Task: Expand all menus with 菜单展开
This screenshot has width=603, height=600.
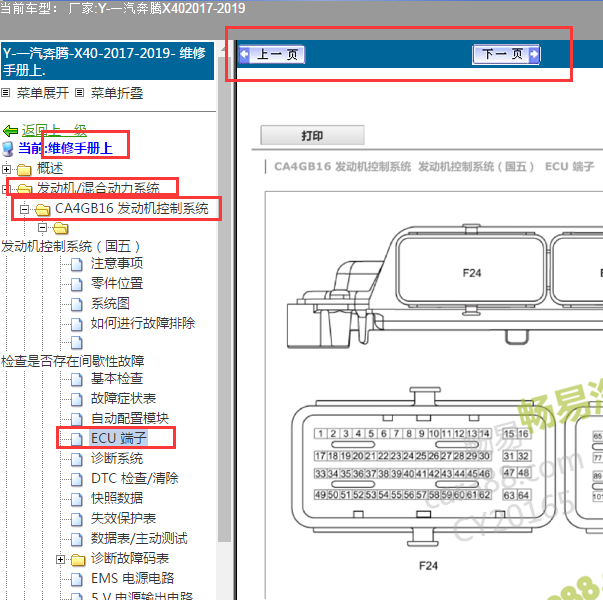Action: [x=43, y=93]
